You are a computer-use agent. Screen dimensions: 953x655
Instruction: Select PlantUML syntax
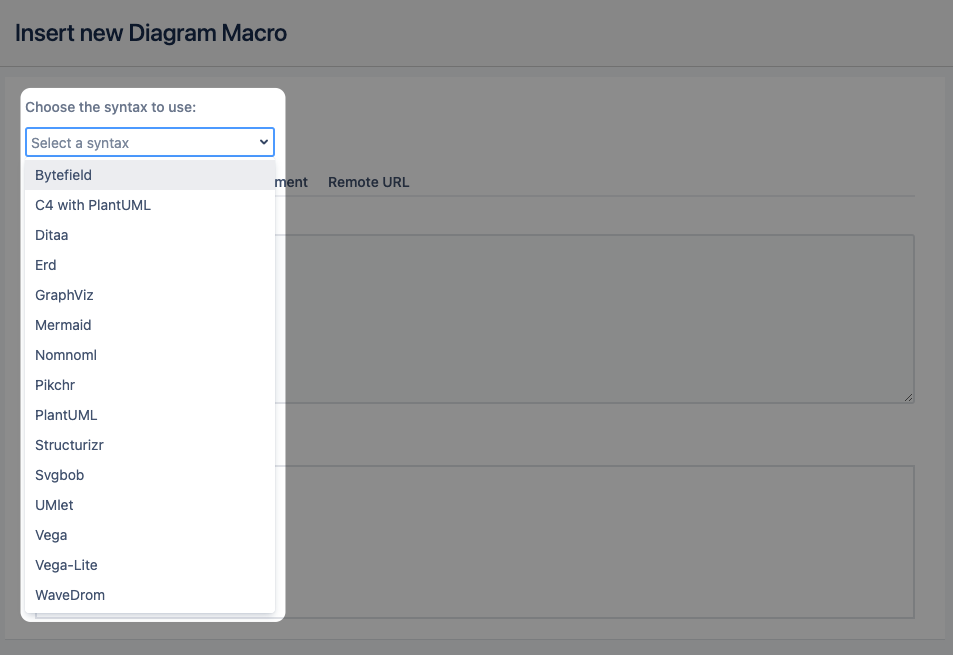[150, 415]
